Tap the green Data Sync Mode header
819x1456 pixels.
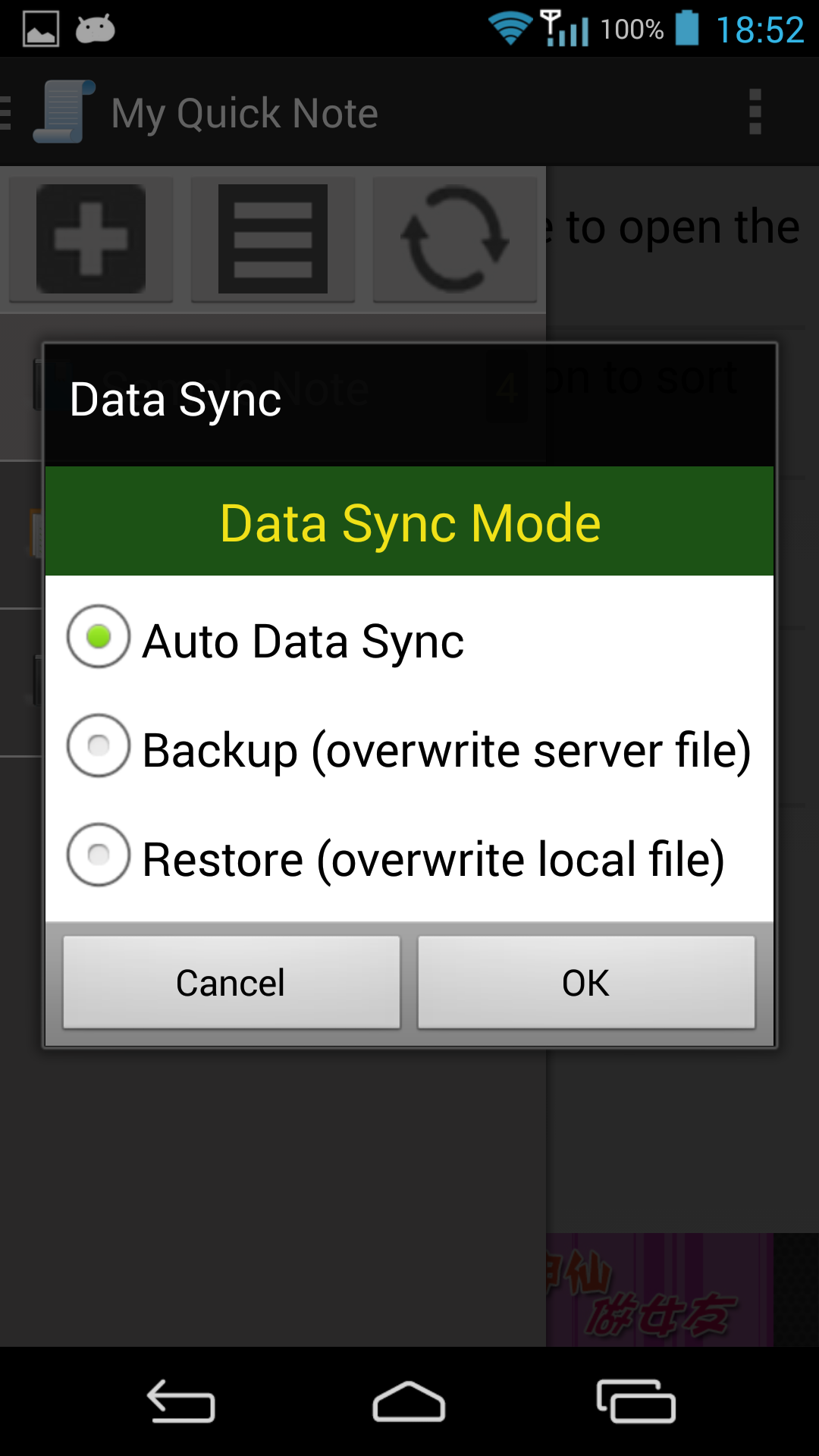click(409, 522)
